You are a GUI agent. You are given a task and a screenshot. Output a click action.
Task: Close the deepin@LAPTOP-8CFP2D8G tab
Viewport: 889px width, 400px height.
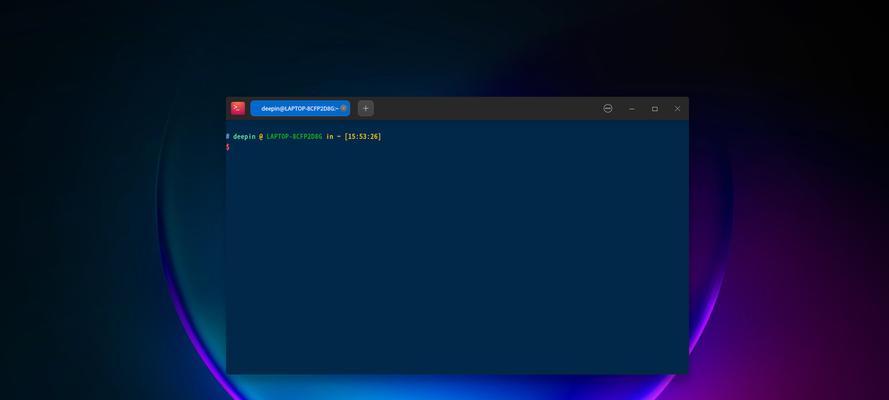coord(344,108)
